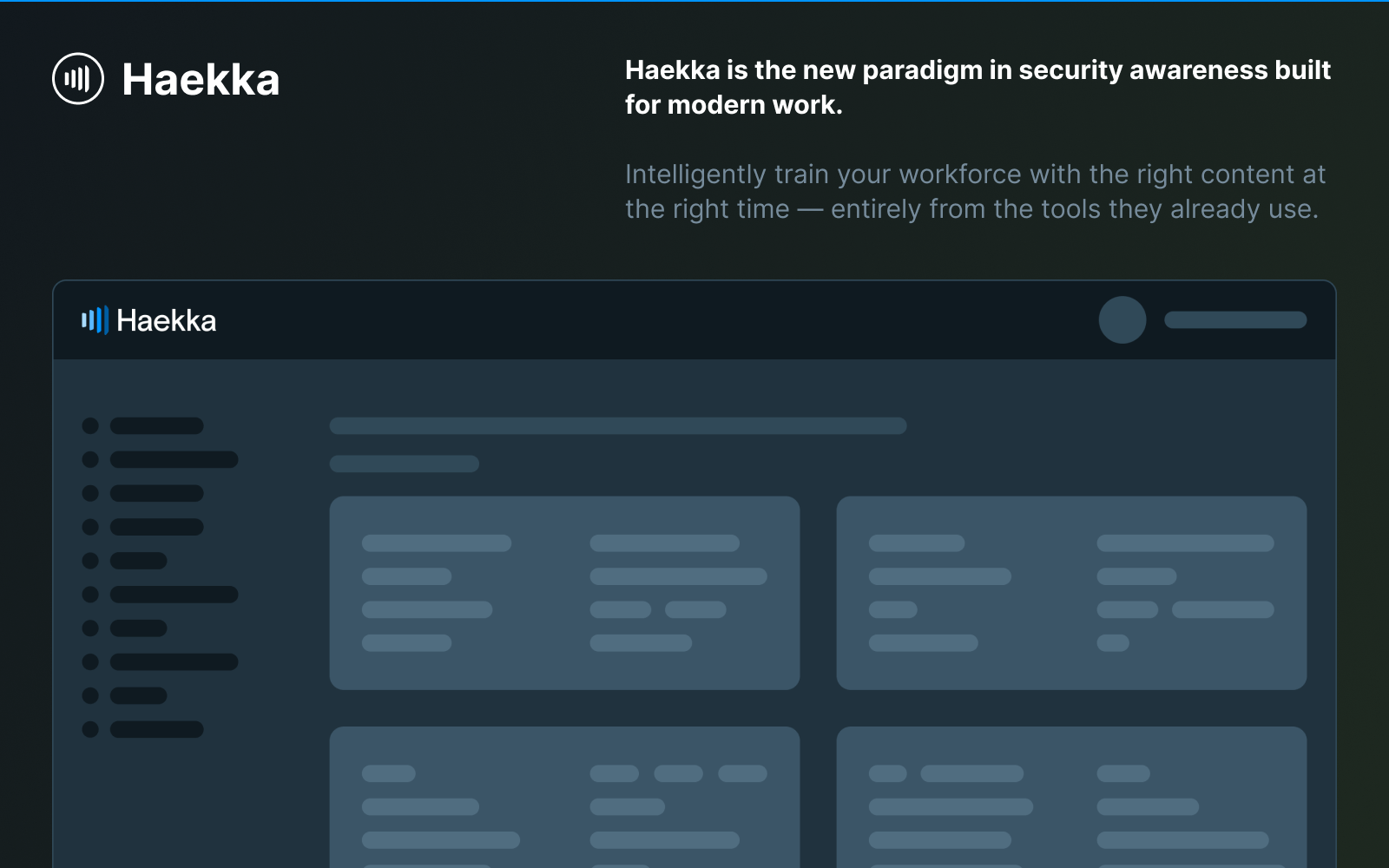
Task: Open the fourth sidebar menu item
Action: 156,527
